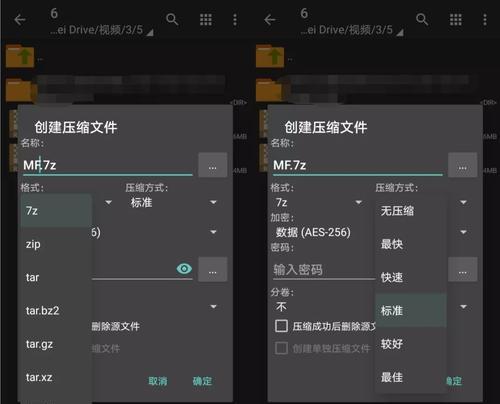Image resolution: width=500 pixels, height=404 pixels.
Task: Edit archive name MF.7z in right dialog
Action: click(358, 165)
